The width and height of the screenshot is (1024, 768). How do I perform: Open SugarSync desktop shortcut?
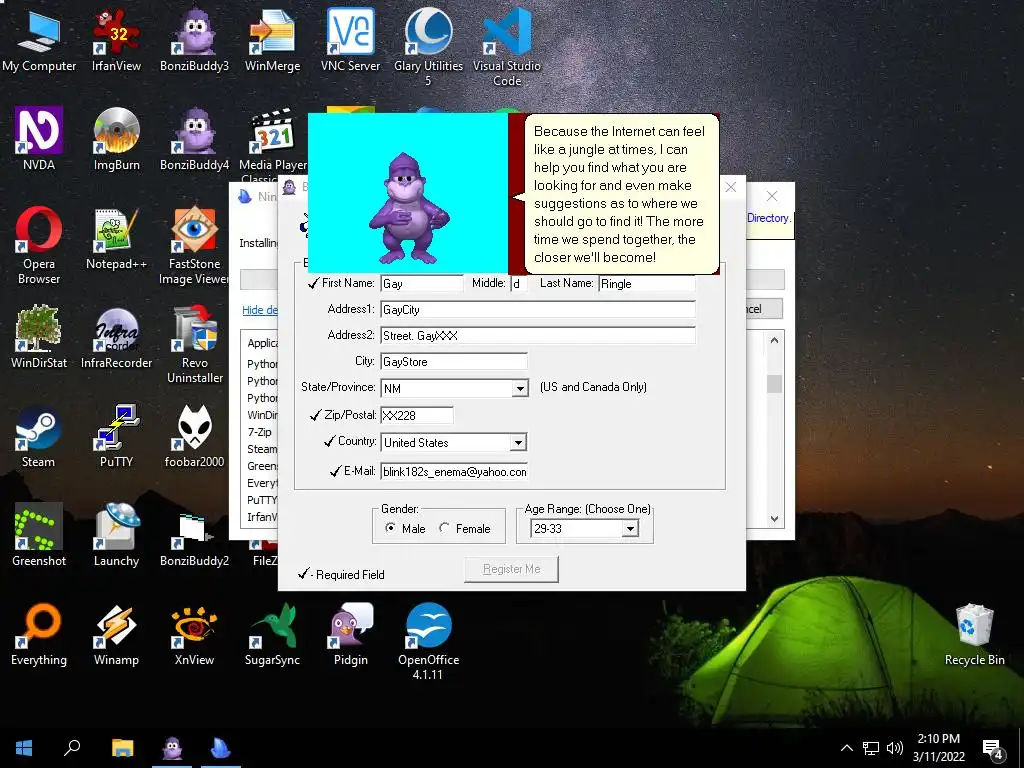272,633
